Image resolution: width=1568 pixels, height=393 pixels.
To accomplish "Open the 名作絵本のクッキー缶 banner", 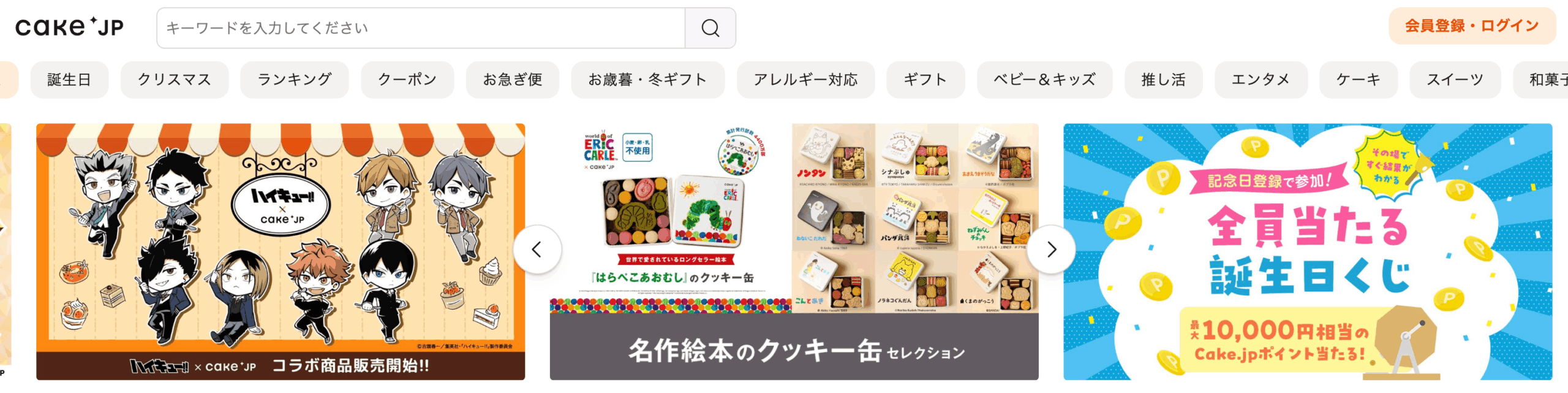I will point(794,251).
